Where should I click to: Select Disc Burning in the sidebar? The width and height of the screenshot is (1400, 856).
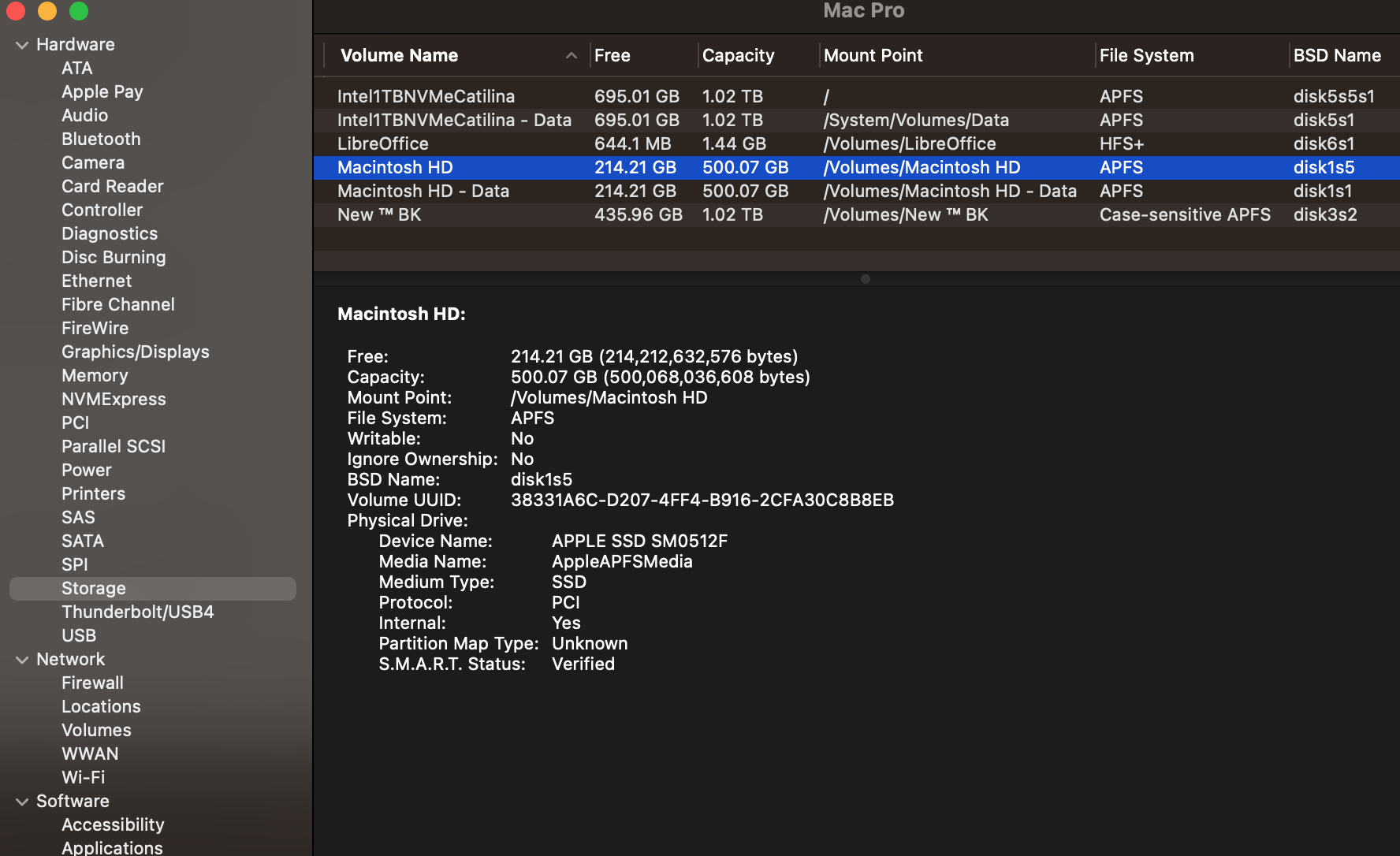click(114, 258)
